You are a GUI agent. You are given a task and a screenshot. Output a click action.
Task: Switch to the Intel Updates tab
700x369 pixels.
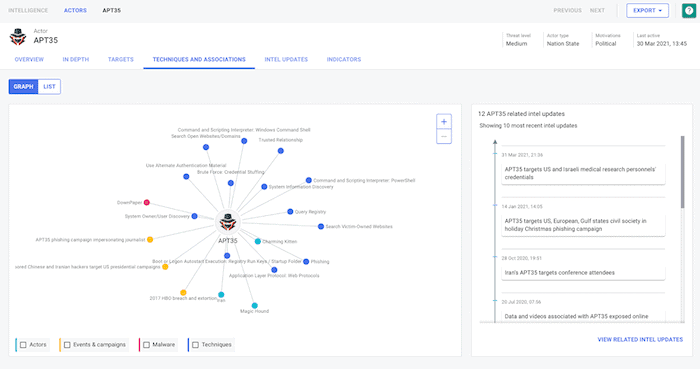[286, 59]
